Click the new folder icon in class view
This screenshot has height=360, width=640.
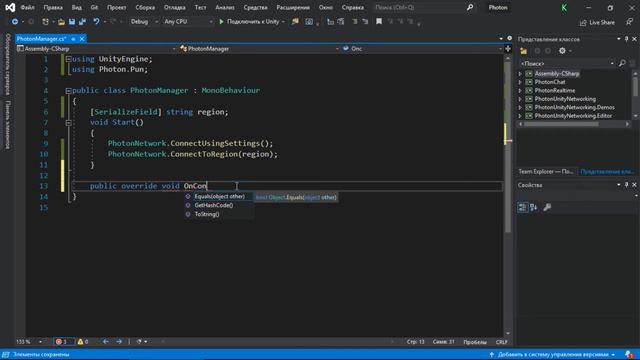pyautogui.click(x=523, y=51)
